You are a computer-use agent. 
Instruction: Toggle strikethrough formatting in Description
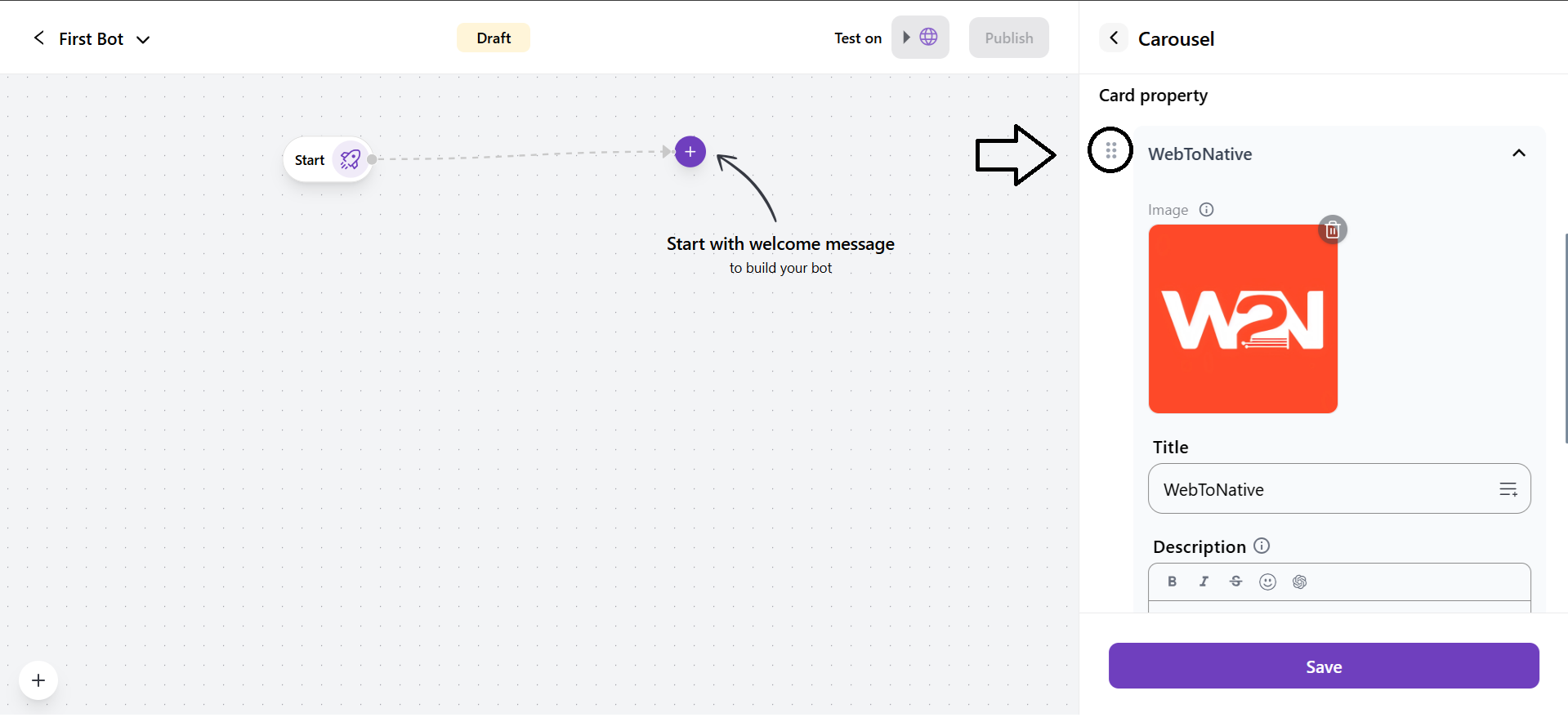coord(1235,582)
